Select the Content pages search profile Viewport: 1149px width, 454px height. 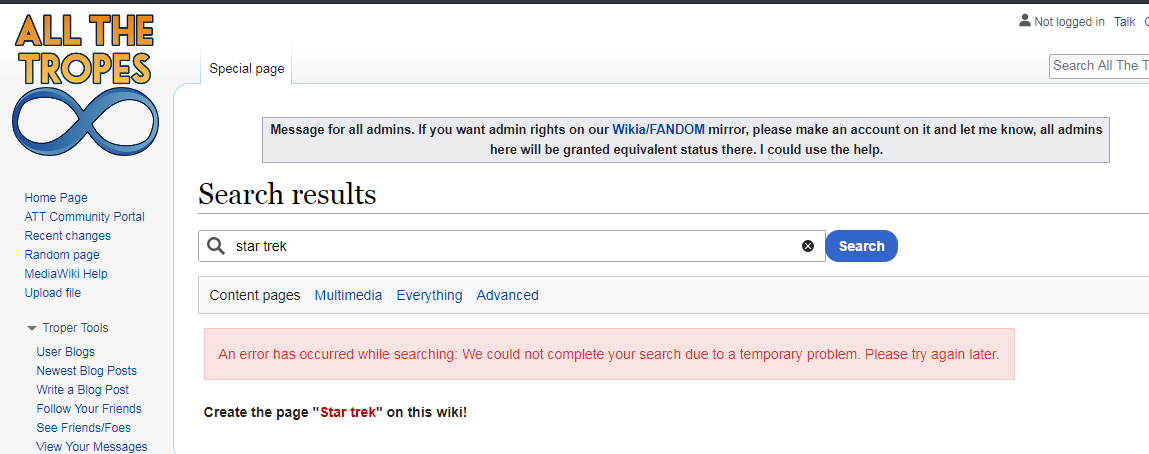coord(255,295)
